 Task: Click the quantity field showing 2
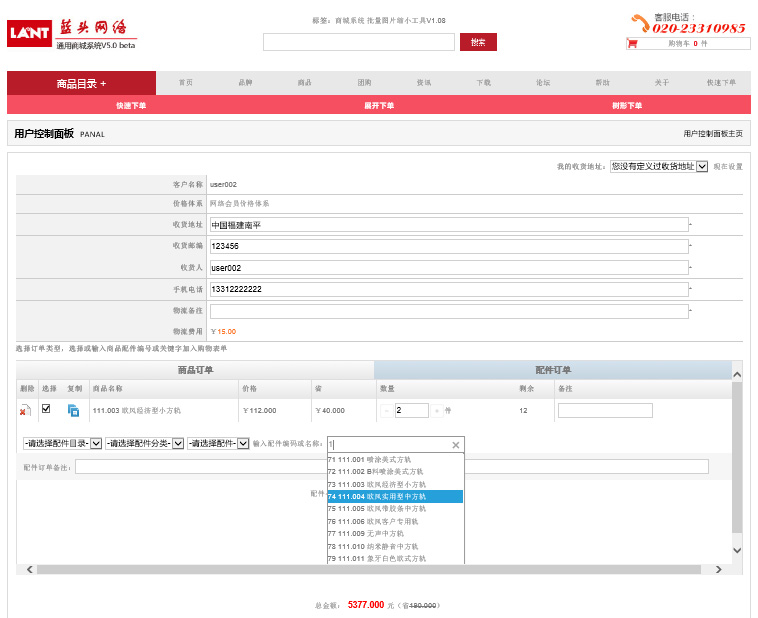411,411
